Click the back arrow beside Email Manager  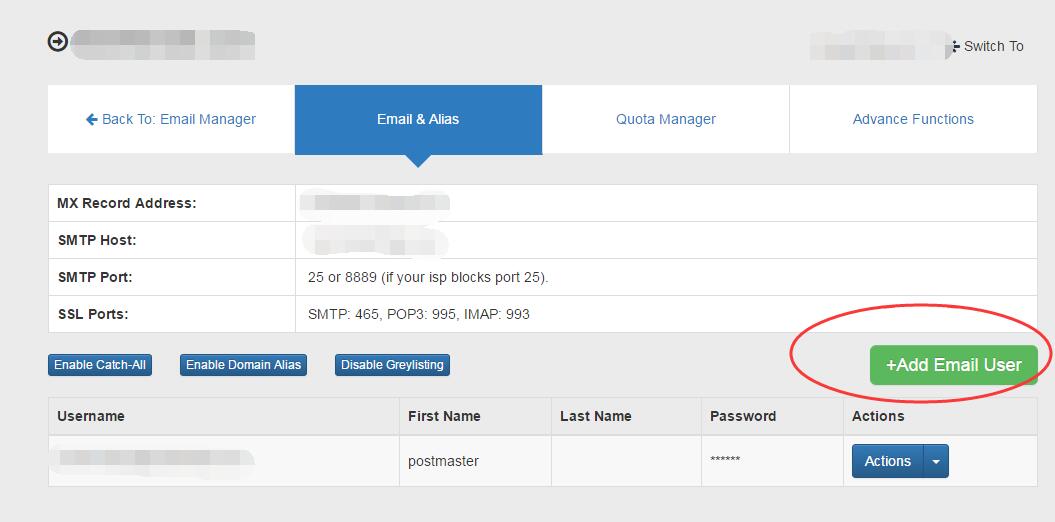point(92,119)
